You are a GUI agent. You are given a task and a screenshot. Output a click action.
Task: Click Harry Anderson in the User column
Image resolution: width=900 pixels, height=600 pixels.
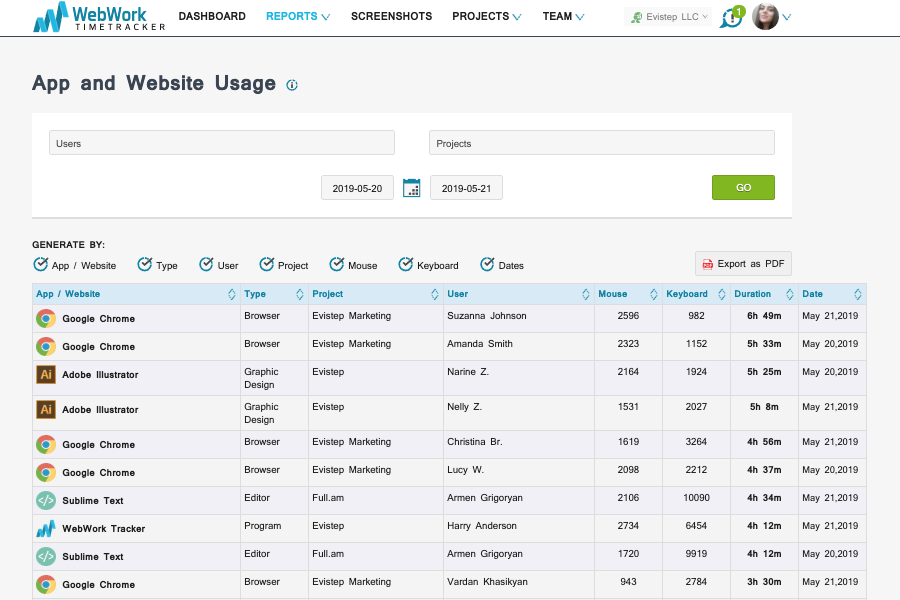(x=482, y=526)
